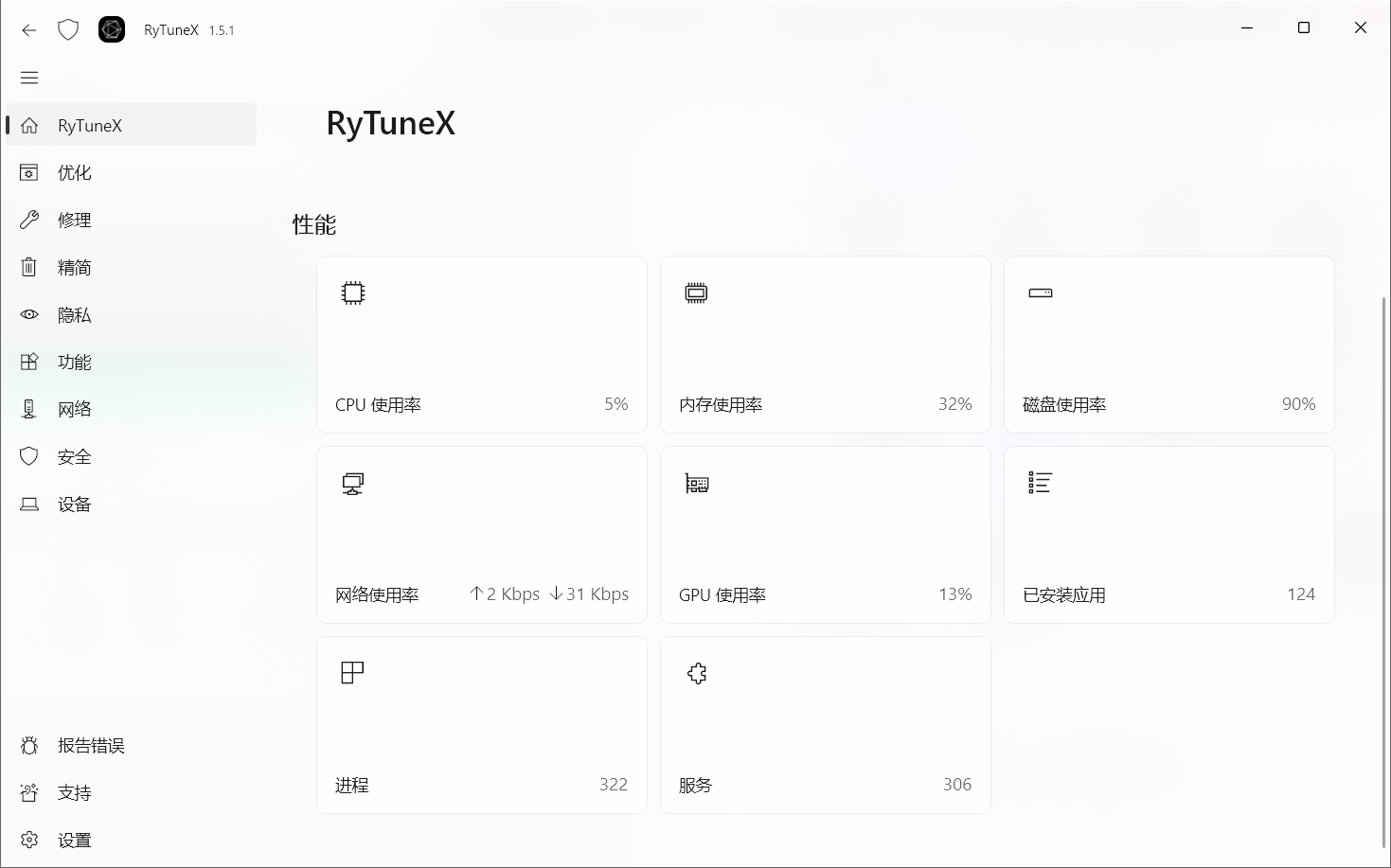Click the puzzle icon on the 服务 card
Screen dimensions: 1391x868
pos(697,673)
